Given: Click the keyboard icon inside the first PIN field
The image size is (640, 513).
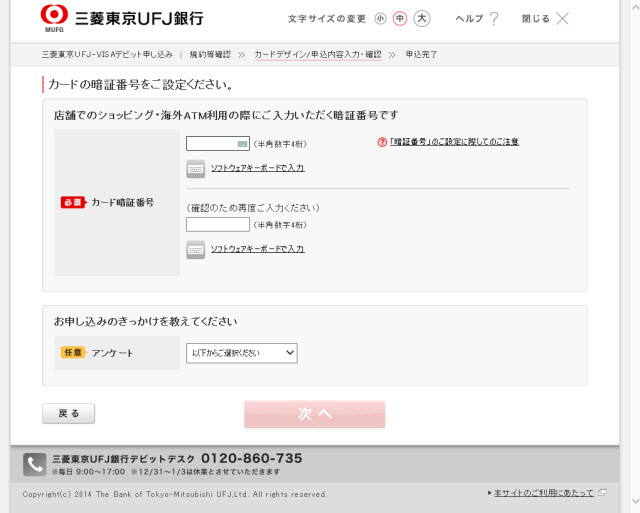Looking at the screenshot, I should click(242, 144).
